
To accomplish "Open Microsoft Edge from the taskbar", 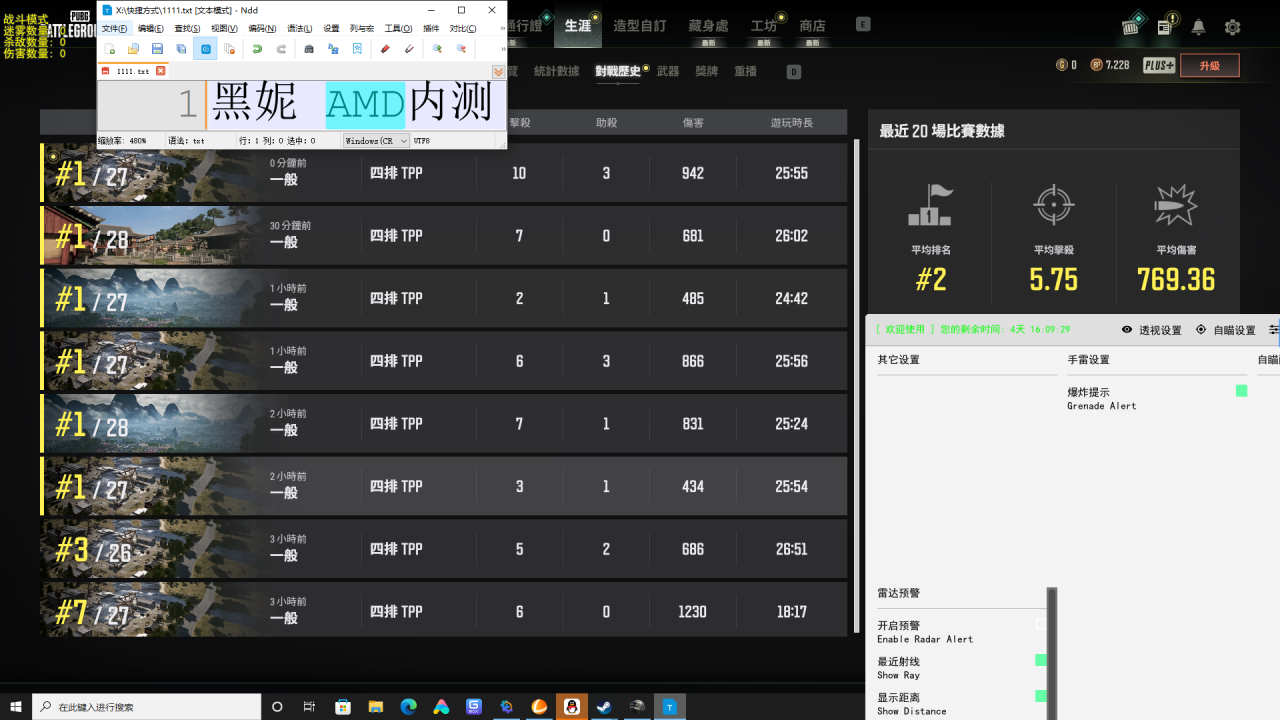I will coord(408,707).
